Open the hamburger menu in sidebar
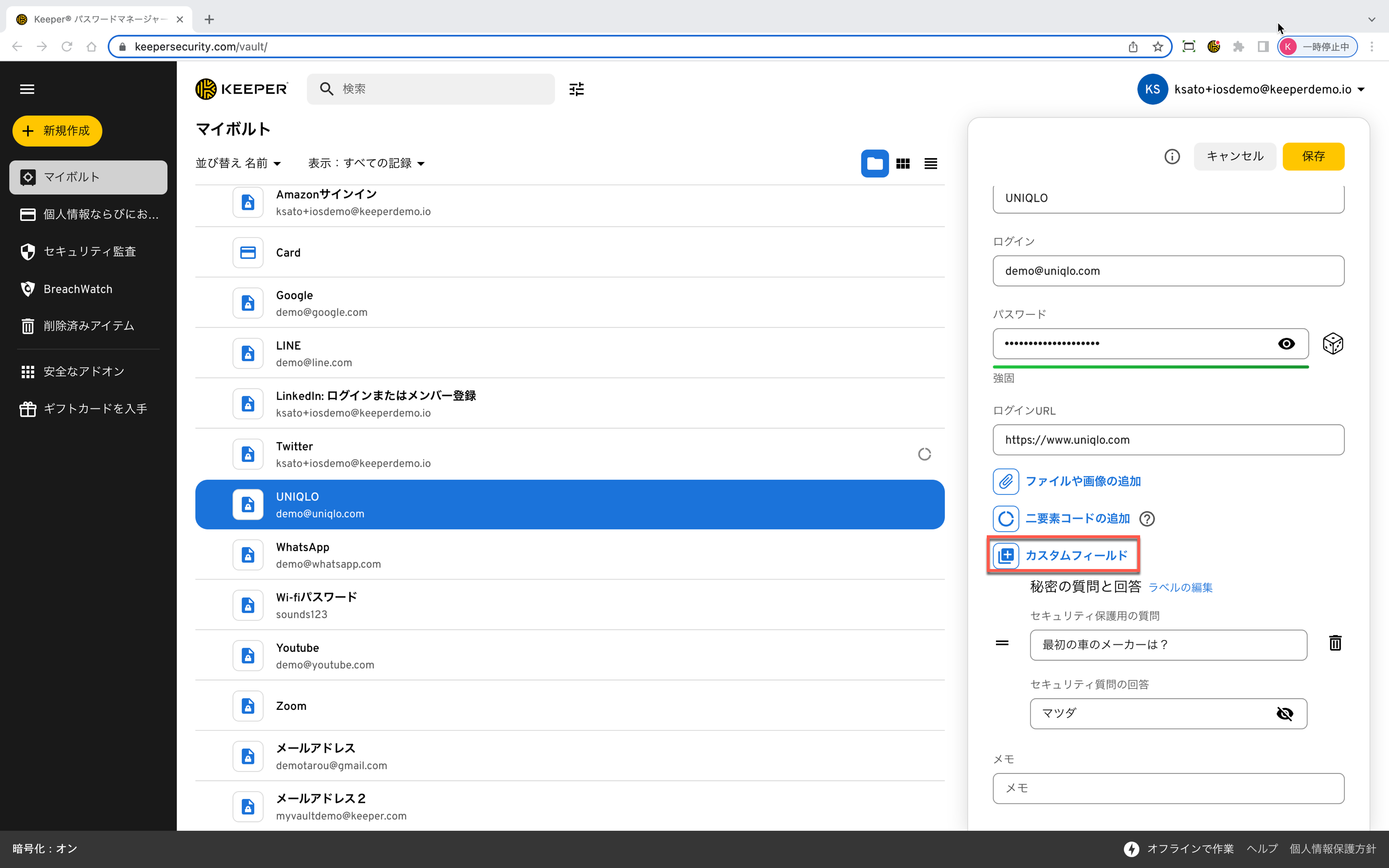Viewport: 1389px width, 868px height. [27, 89]
